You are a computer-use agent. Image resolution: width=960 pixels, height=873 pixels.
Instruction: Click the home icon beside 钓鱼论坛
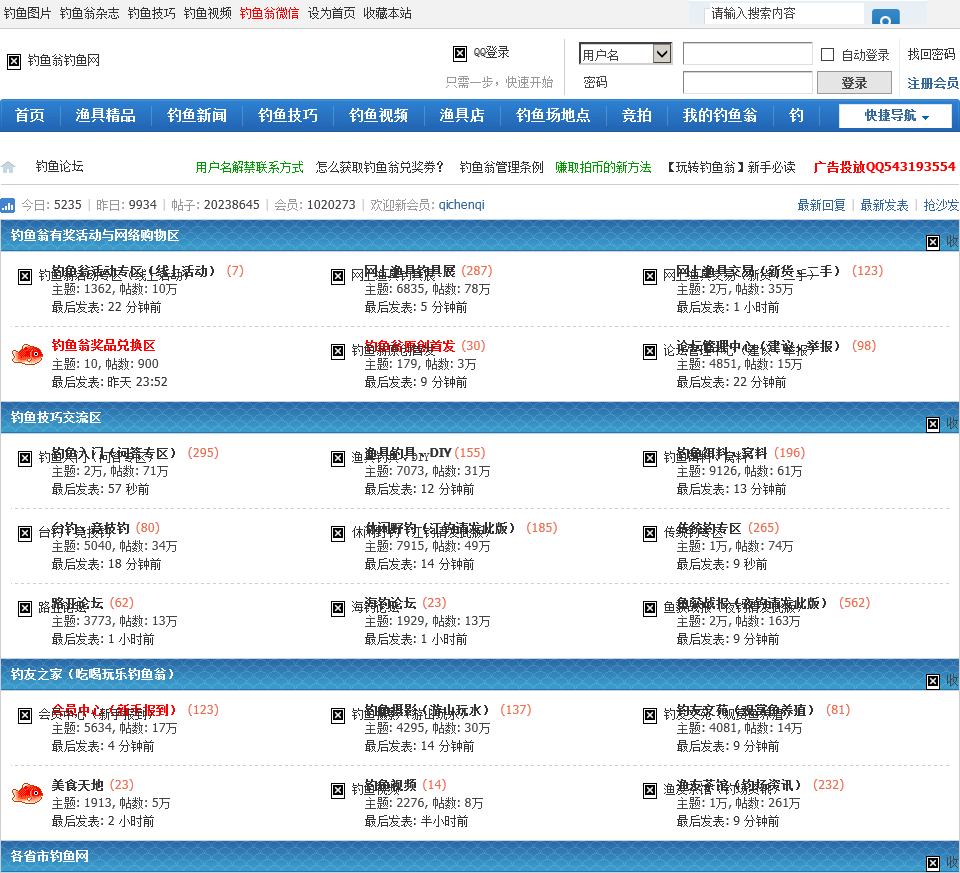[8, 167]
